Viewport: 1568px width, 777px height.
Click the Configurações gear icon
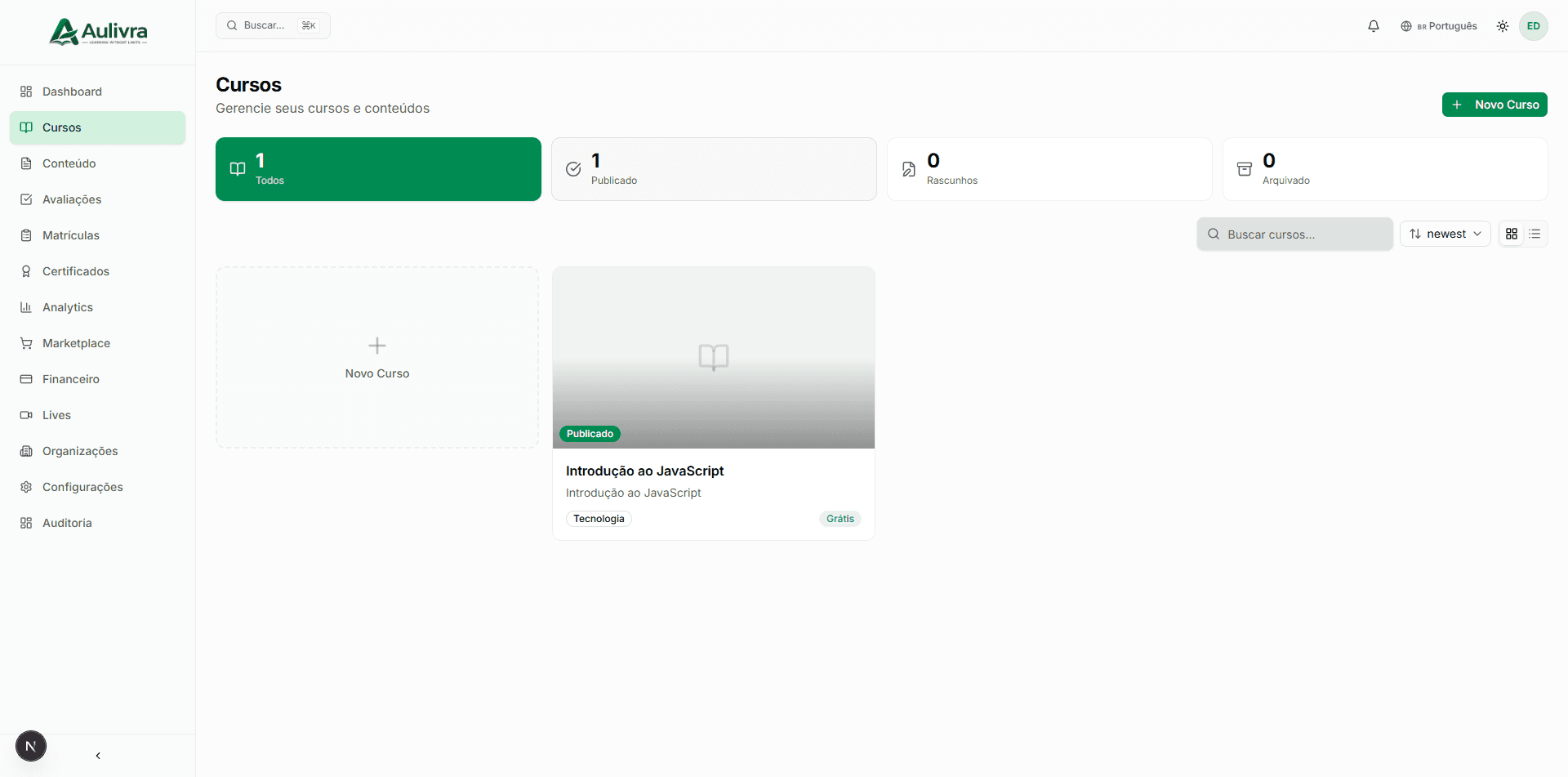26,487
